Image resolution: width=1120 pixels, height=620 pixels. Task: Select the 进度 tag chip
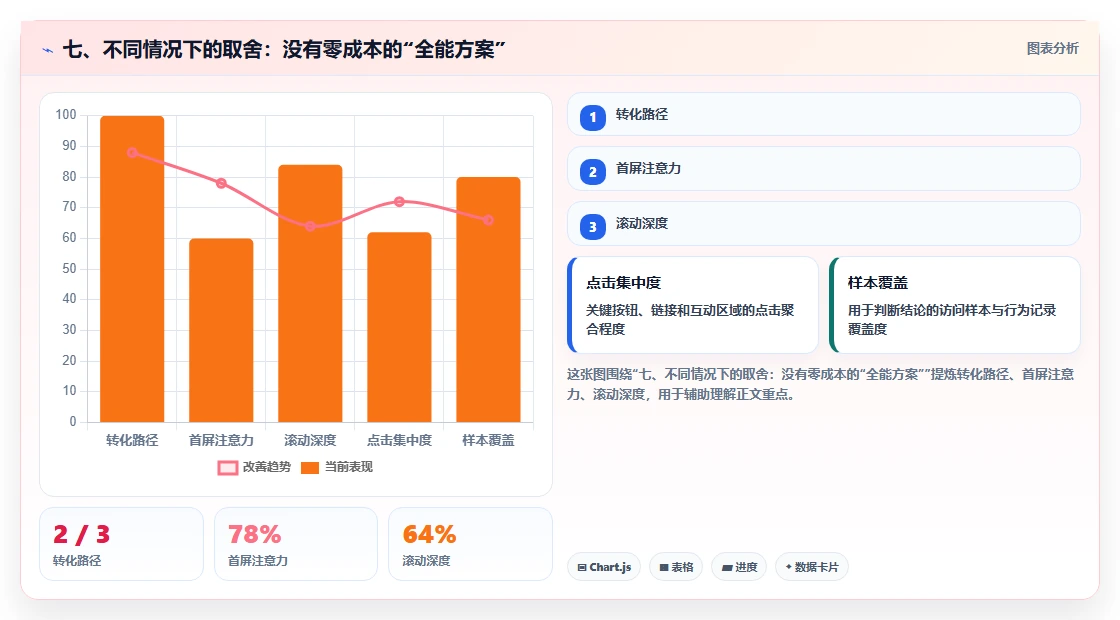[739, 567]
